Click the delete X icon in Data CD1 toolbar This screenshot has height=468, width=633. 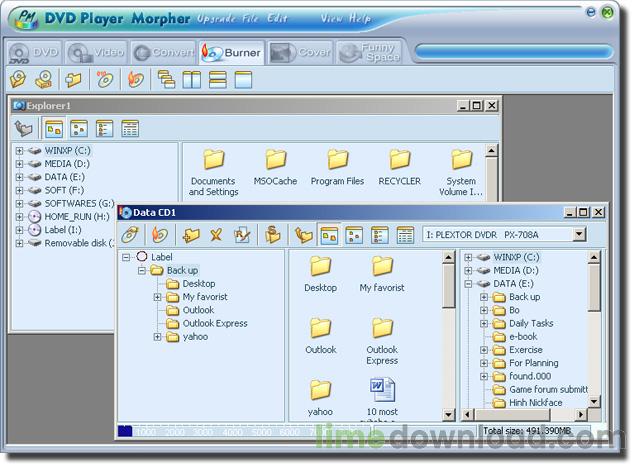click(x=215, y=235)
